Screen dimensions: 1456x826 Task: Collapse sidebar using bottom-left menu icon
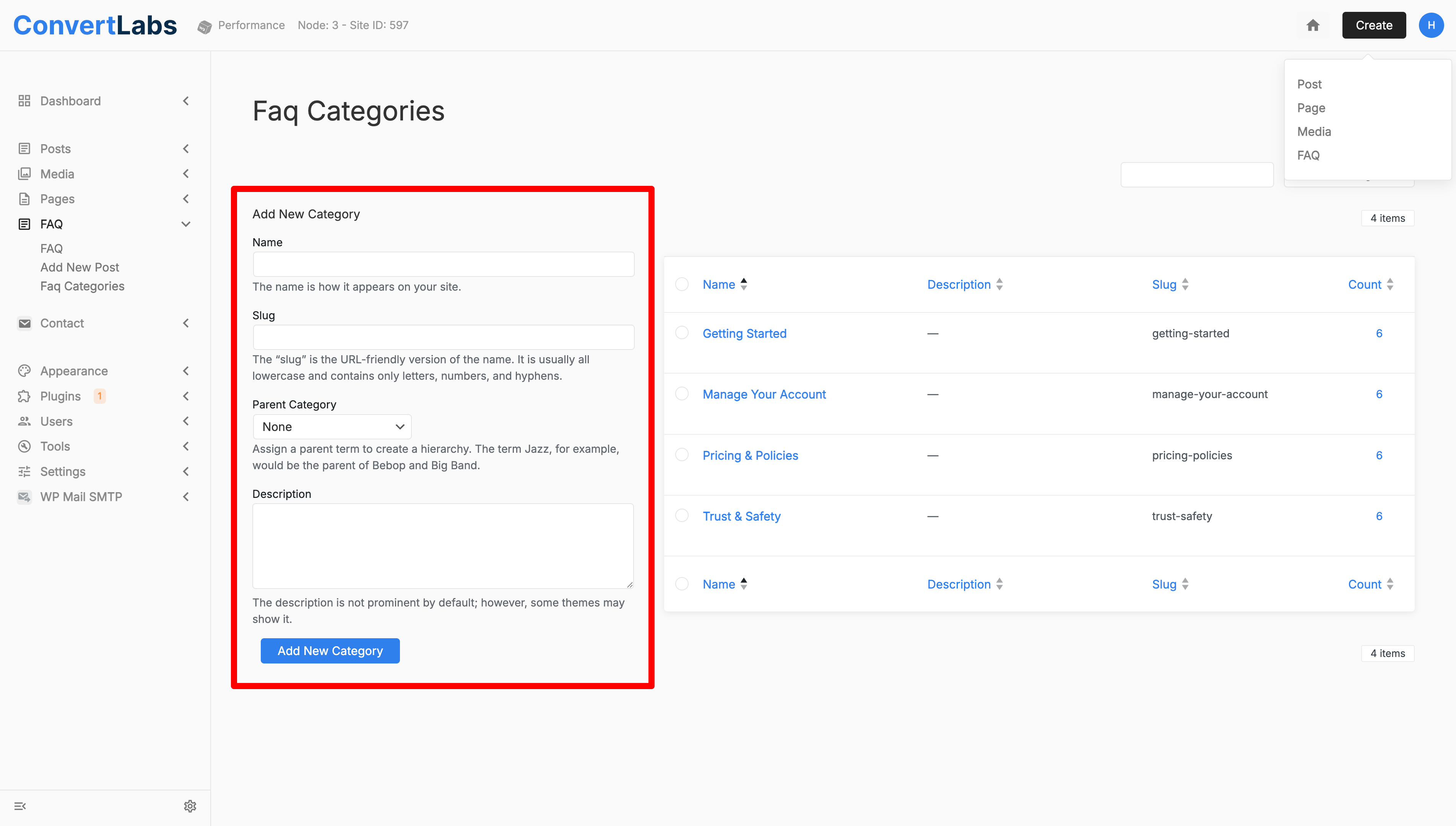20,806
